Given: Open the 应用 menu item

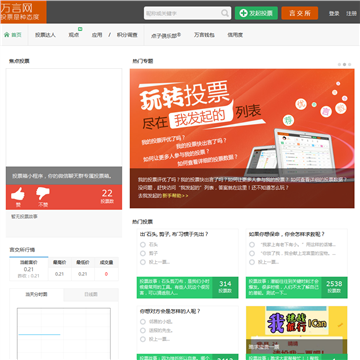Looking at the screenshot, I should point(97,35).
